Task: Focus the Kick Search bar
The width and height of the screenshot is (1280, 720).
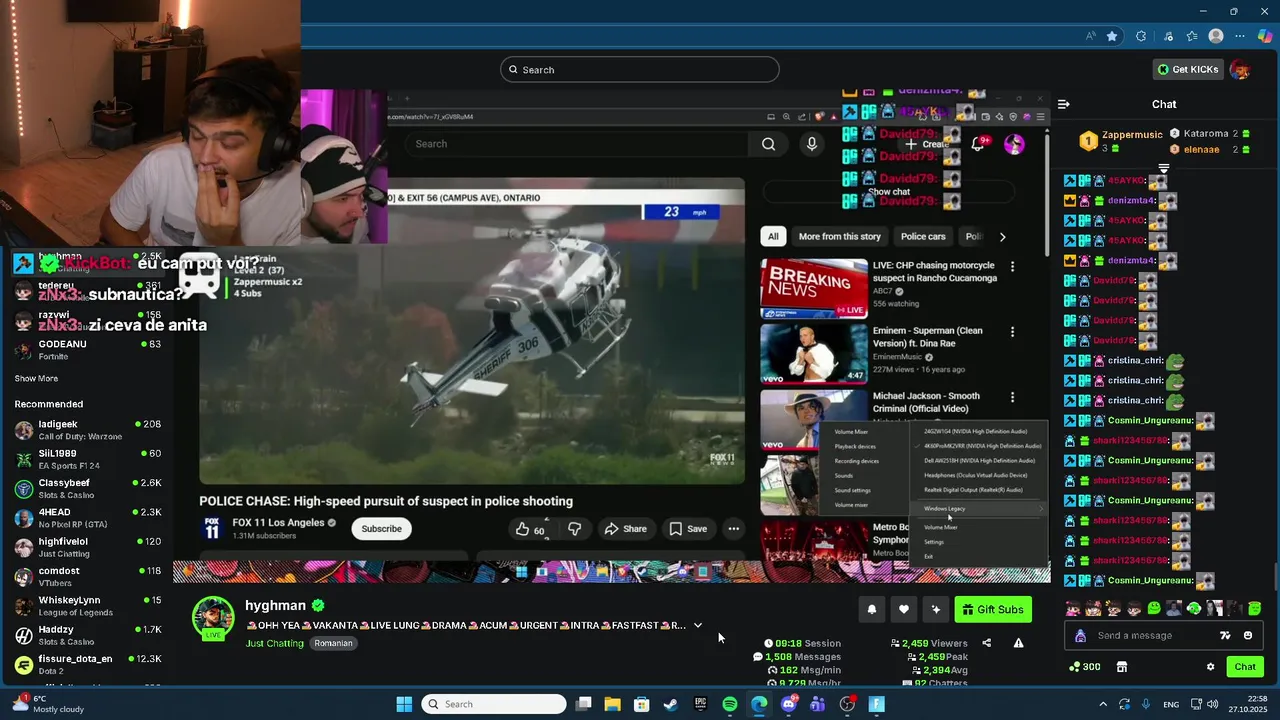Action: coord(640,70)
